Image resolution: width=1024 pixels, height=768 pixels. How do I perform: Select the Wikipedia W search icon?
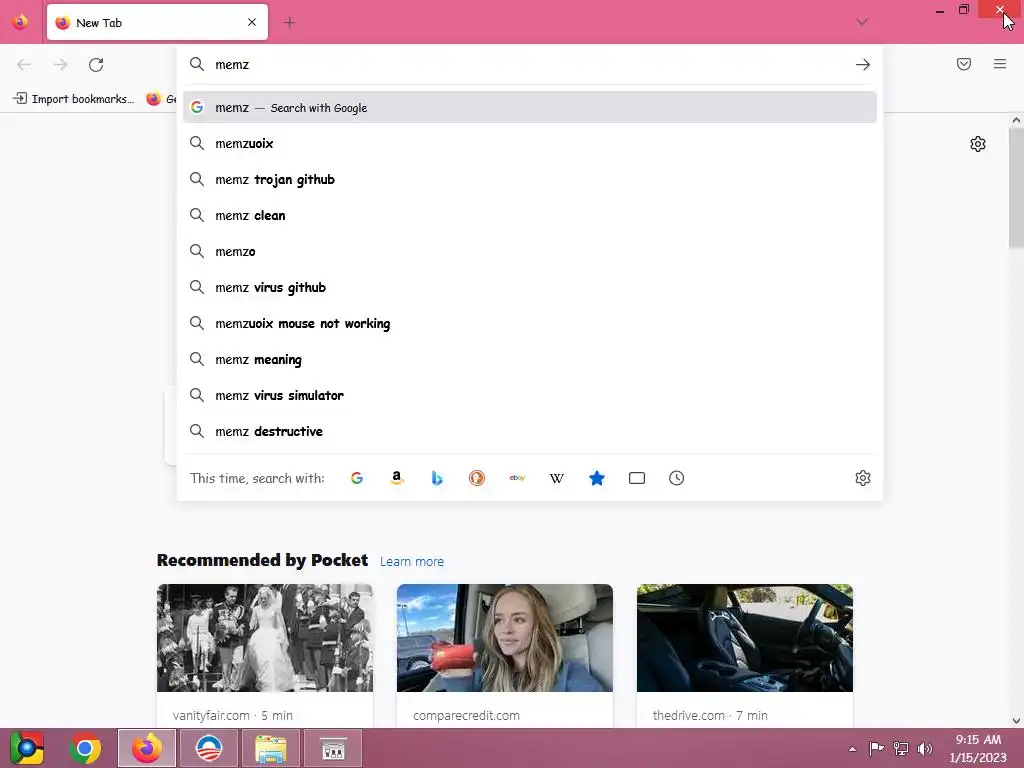[x=556, y=478]
